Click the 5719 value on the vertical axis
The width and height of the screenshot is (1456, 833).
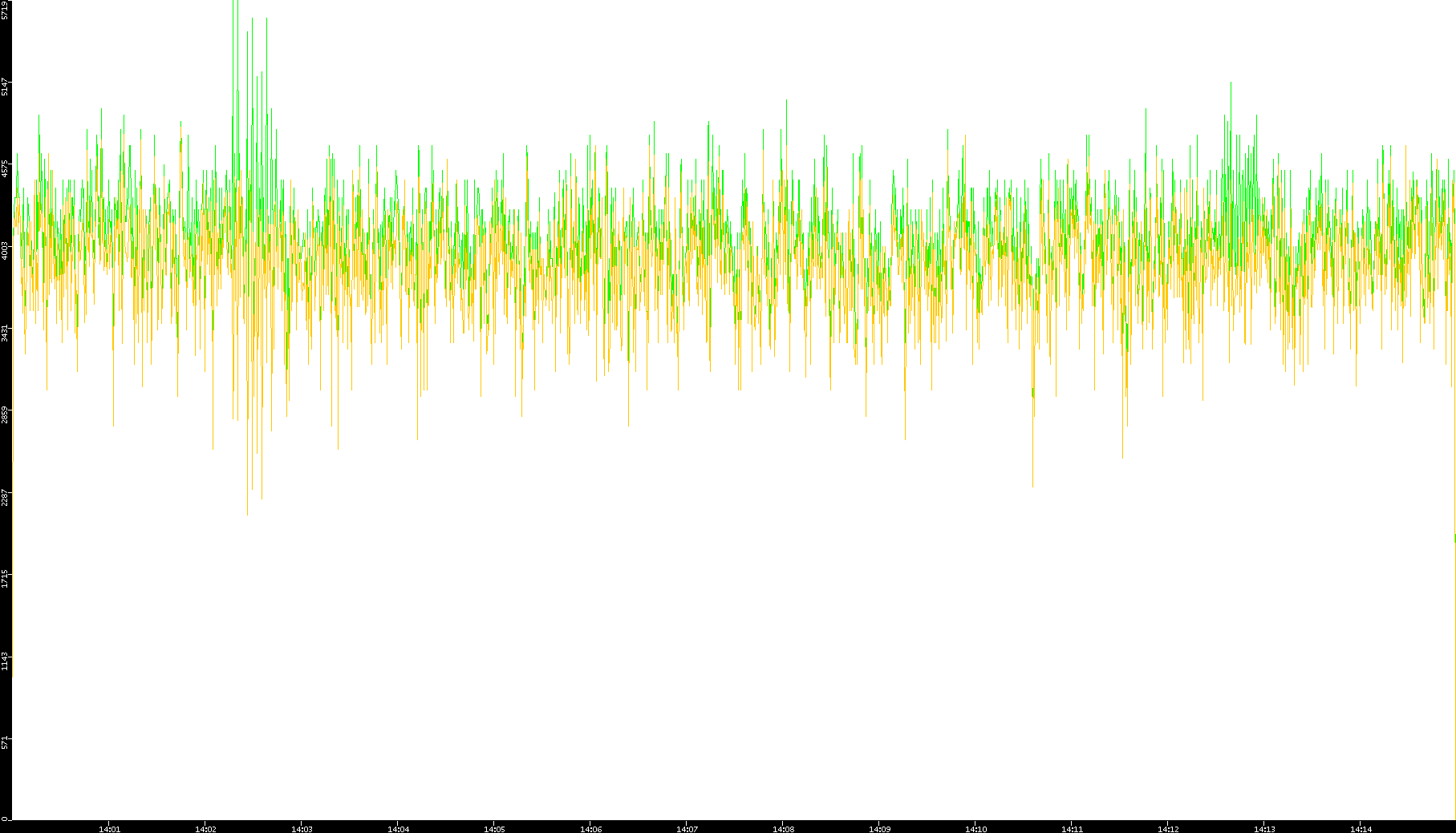(x=5, y=10)
